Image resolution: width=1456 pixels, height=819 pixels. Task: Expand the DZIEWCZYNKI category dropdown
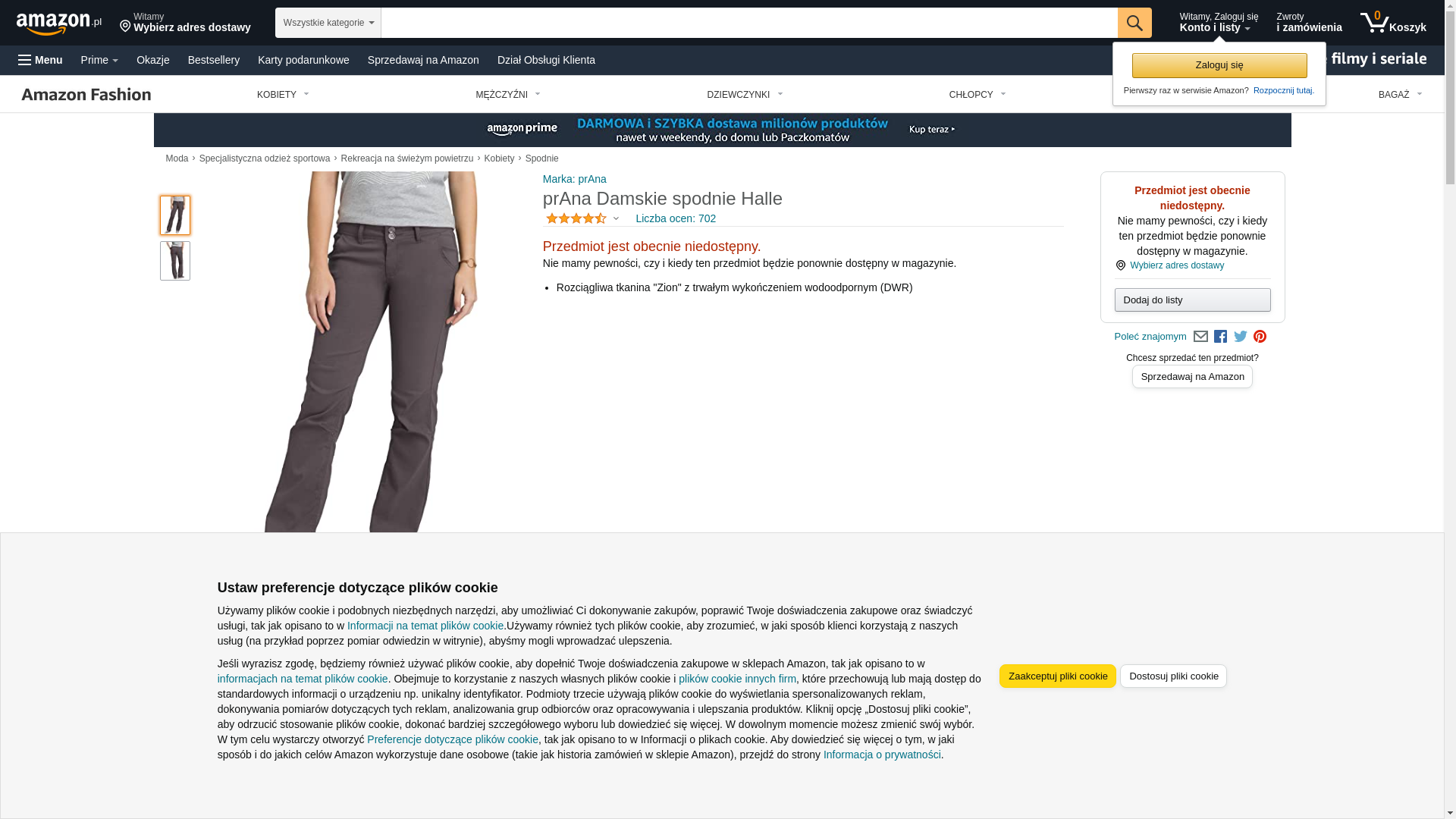(x=745, y=95)
